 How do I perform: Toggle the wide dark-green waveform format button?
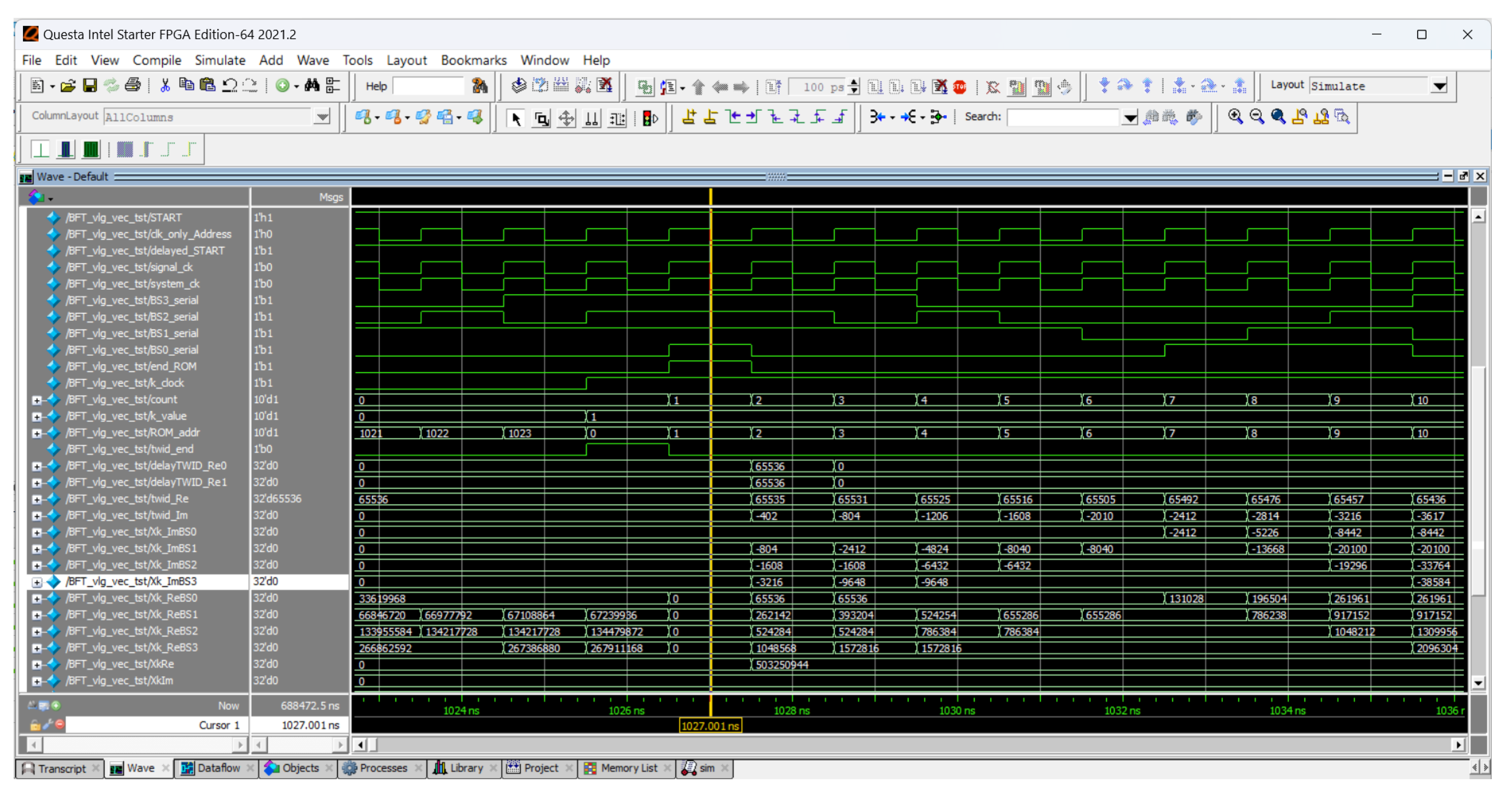pyautogui.click(x=91, y=150)
